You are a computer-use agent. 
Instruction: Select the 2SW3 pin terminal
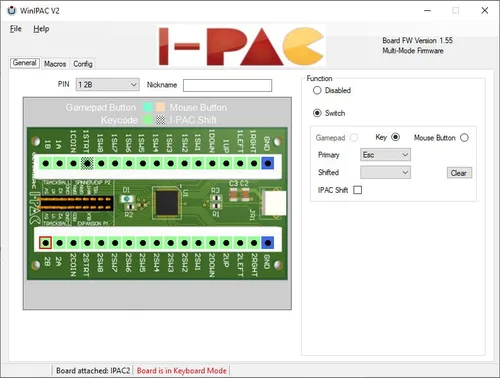pyautogui.click(x=171, y=243)
